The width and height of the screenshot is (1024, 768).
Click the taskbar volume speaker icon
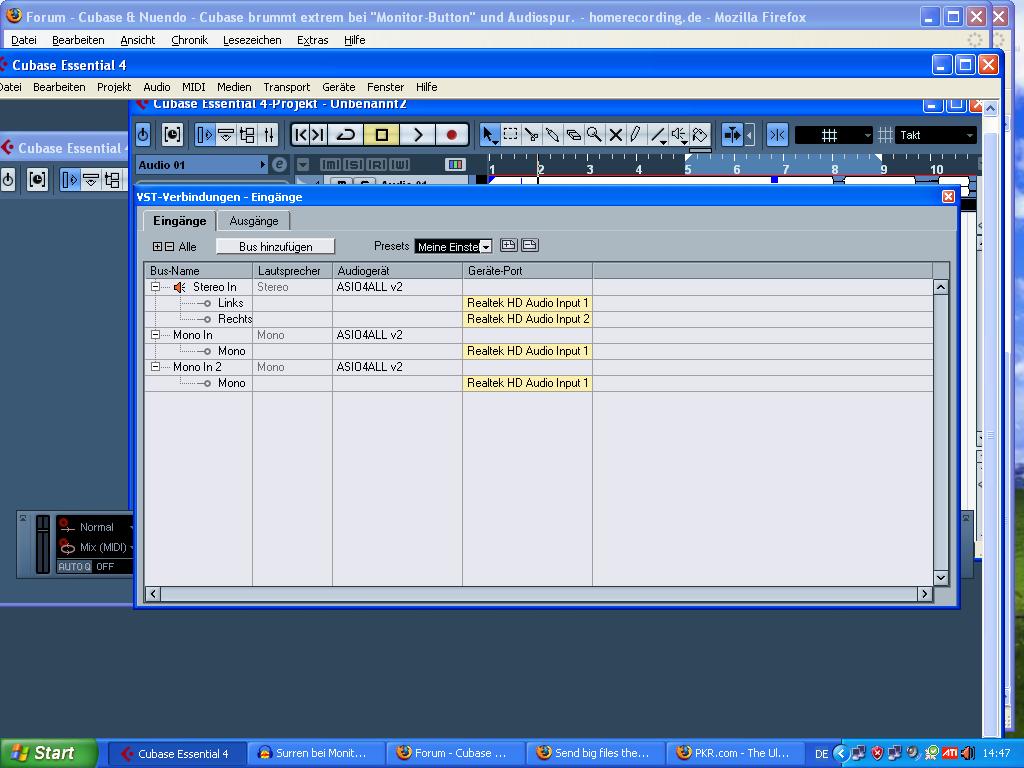[968, 753]
